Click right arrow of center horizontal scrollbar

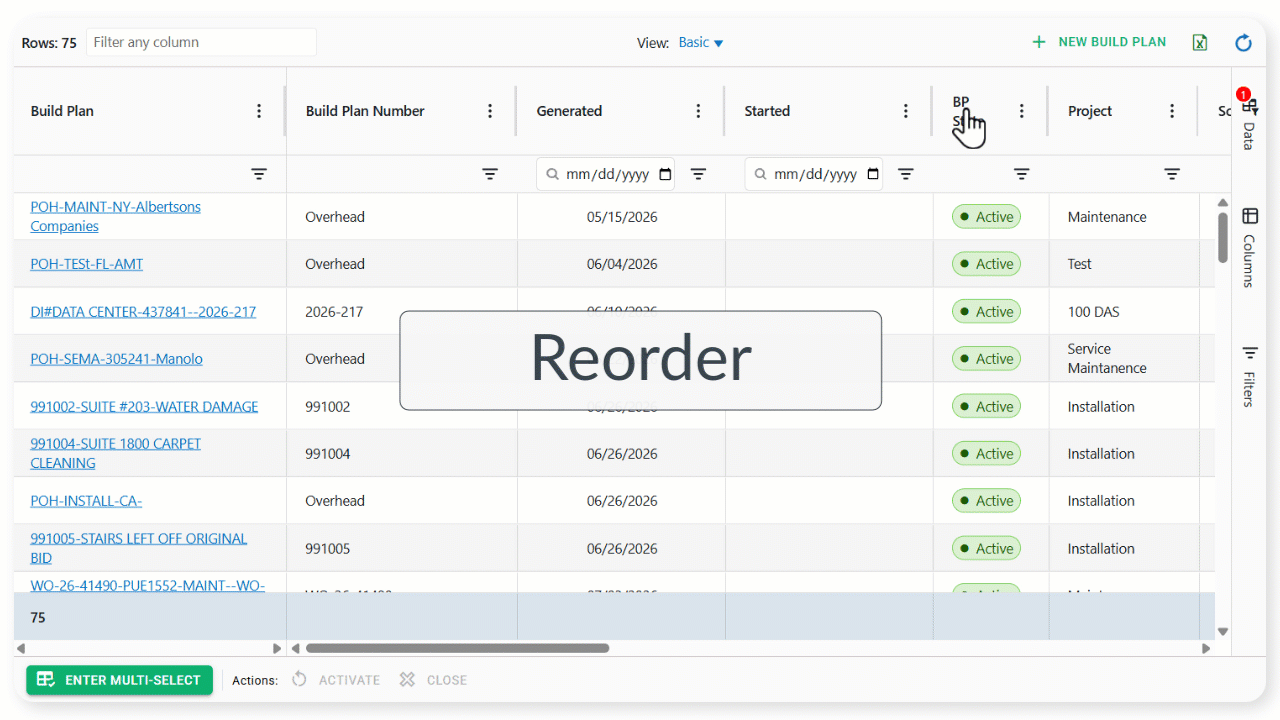point(1206,648)
